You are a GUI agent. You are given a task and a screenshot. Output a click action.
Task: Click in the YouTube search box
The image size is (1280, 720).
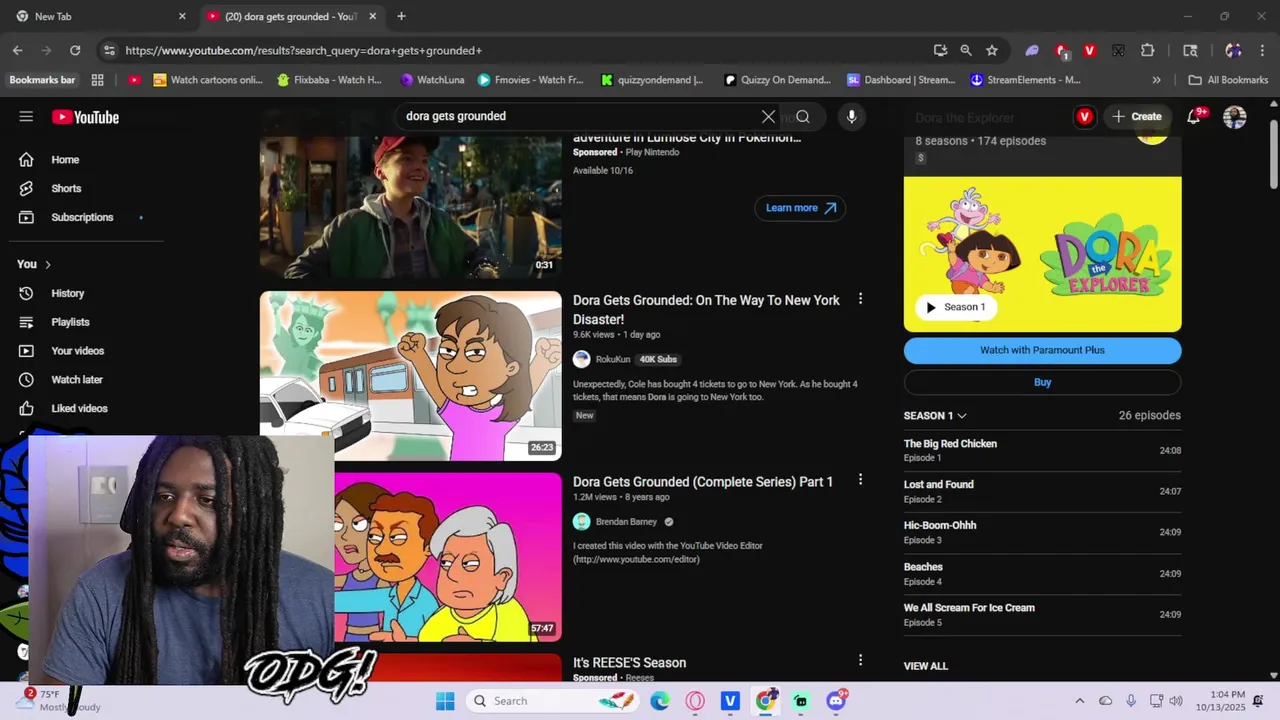(x=580, y=117)
